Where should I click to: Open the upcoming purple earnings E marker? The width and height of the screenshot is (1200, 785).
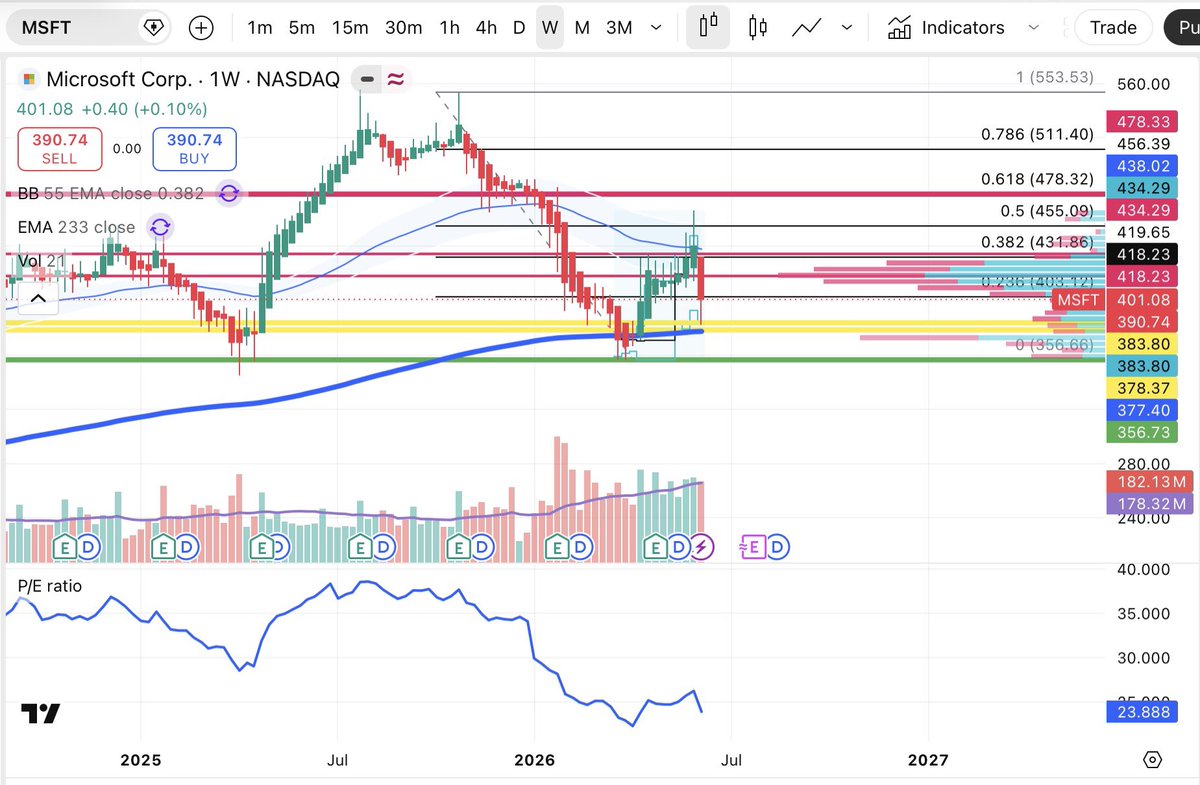755,547
